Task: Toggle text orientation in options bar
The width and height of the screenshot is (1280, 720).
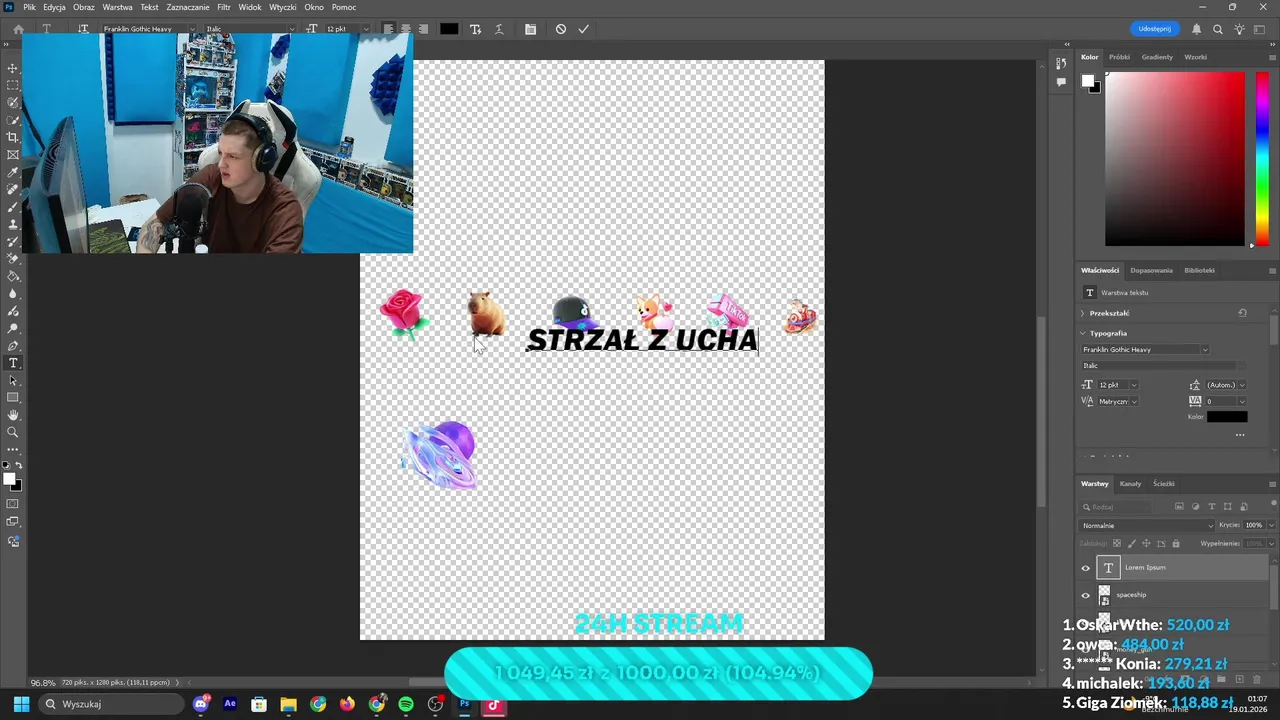Action: 83,29
